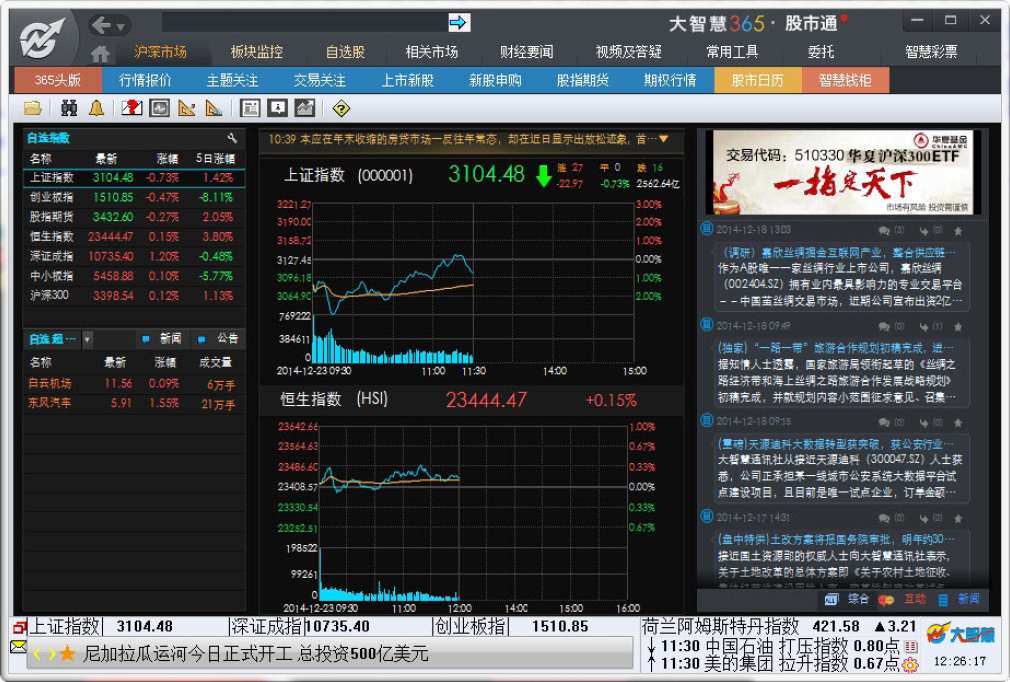Click the red pin chart toolbar icon
Image resolution: width=1010 pixels, height=682 pixels.
(x=132, y=108)
